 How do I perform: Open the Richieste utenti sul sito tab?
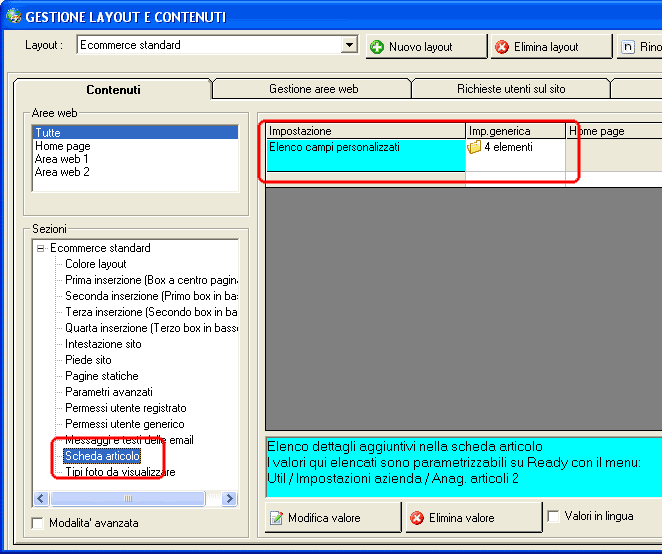(511, 89)
